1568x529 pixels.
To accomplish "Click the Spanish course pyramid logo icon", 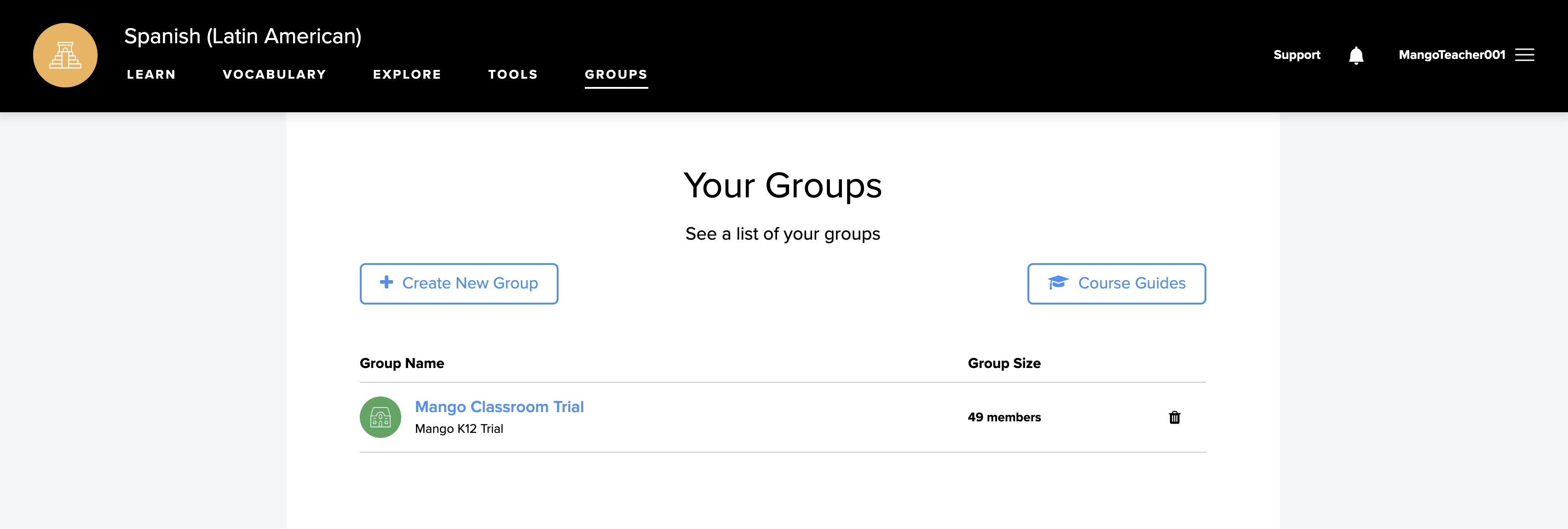I will [65, 55].
